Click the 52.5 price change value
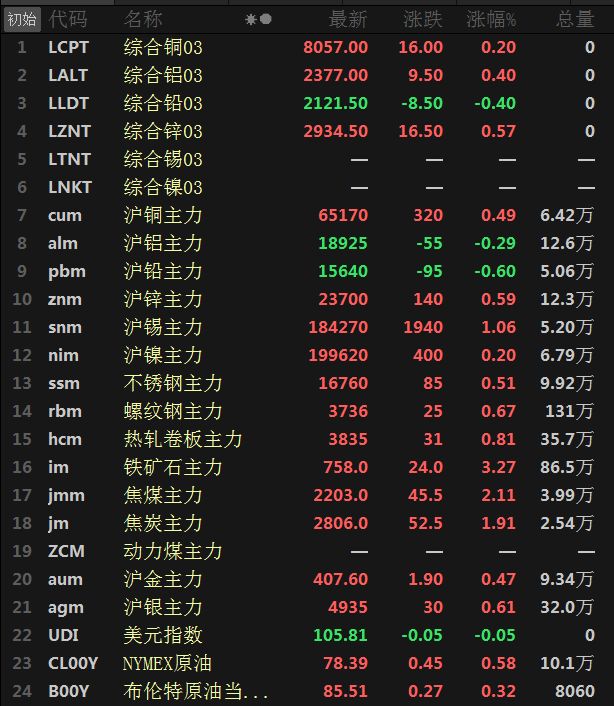The height and width of the screenshot is (706, 614). (425, 523)
